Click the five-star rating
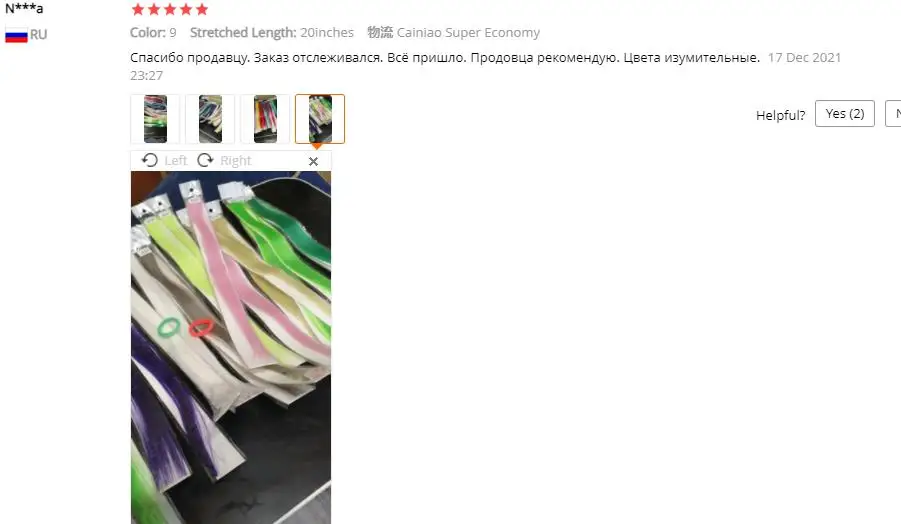901x524 pixels. tap(170, 9)
